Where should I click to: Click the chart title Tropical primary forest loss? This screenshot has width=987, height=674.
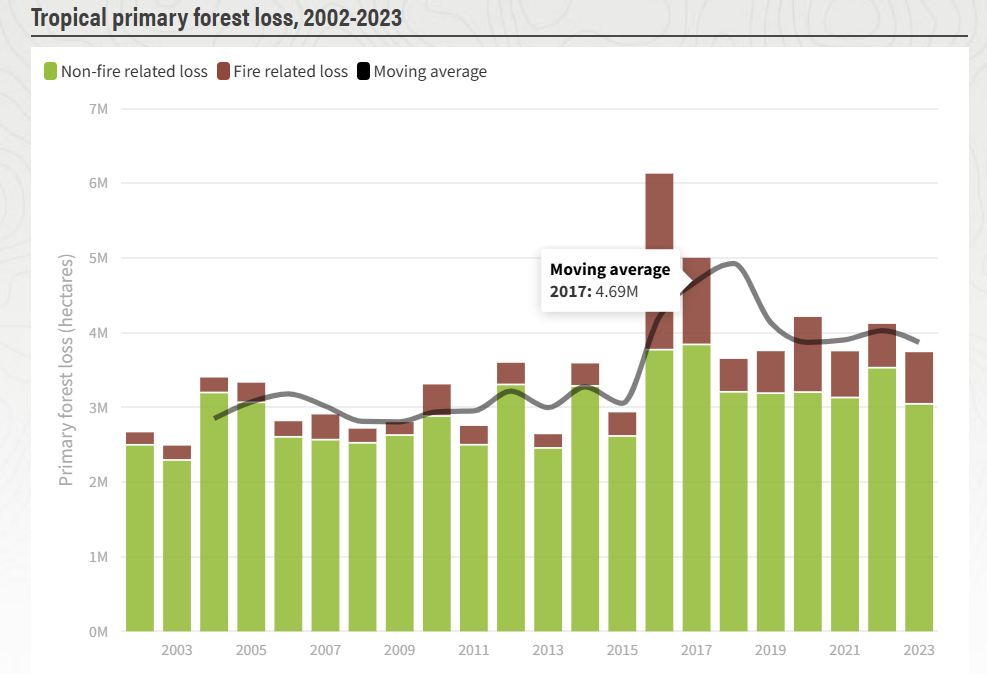coord(217,18)
